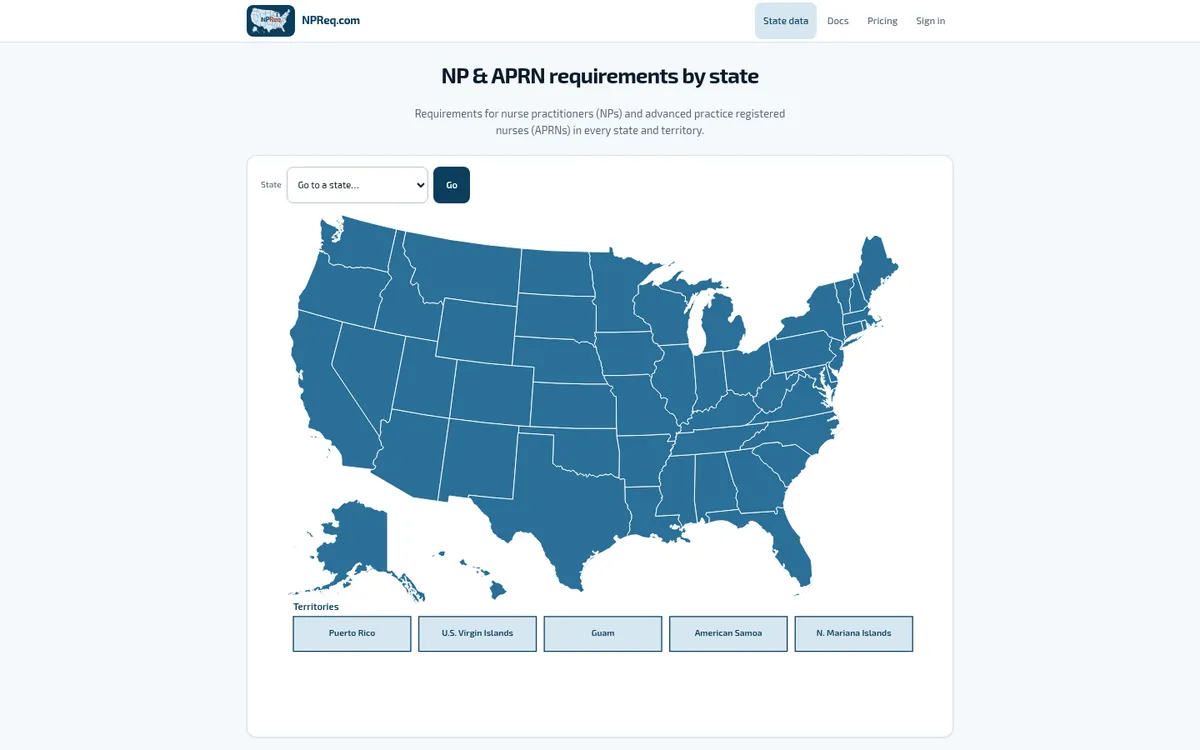Select the U.S. Virgin Islands button
This screenshot has width=1200, height=750.
[477, 634]
